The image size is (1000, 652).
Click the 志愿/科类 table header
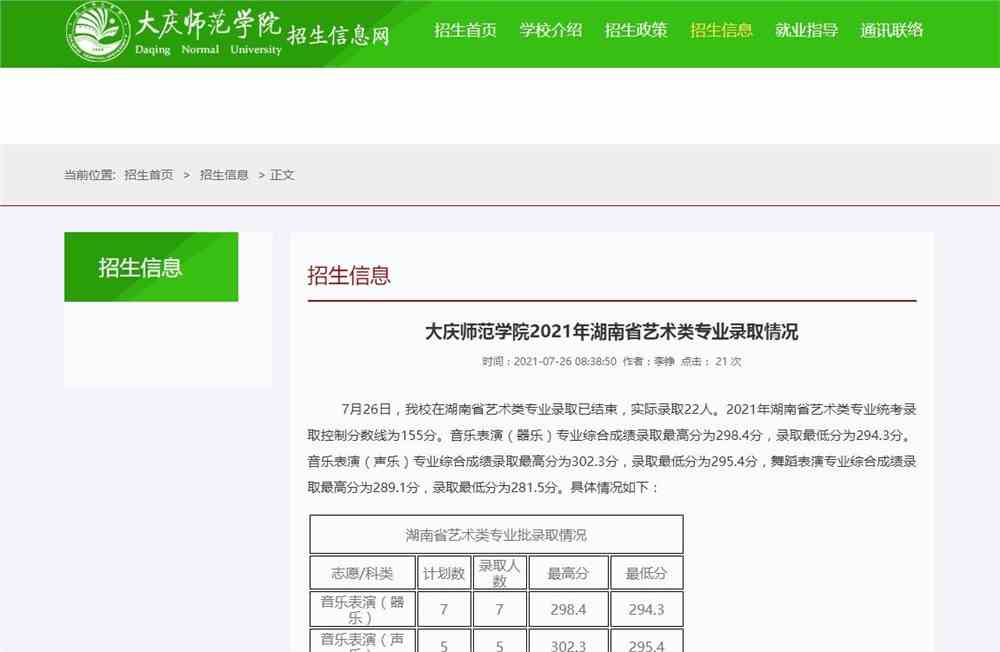coord(362,573)
